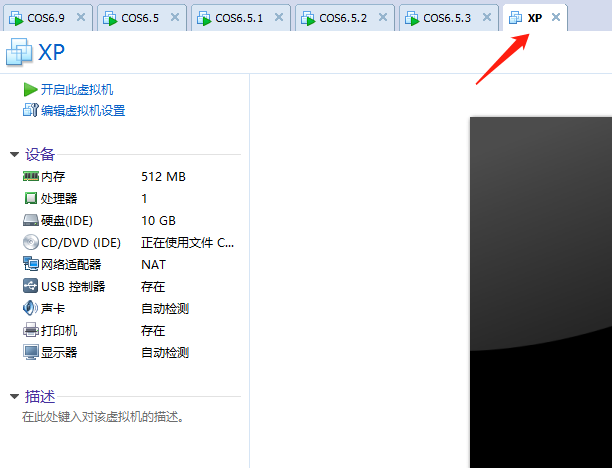Image resolution: width=612 pixels, height=468 pixels.
Task: Click the printer icon
Action: pos(31,330)
